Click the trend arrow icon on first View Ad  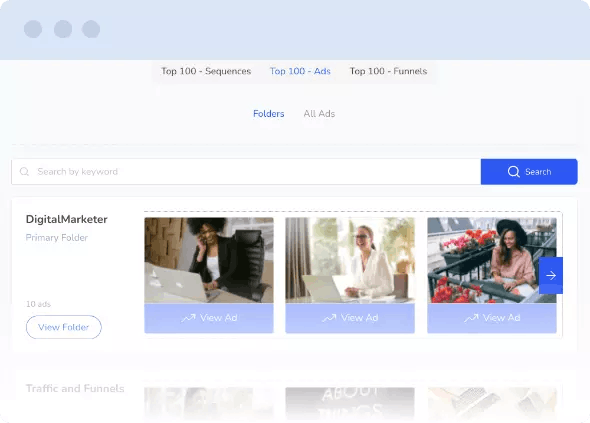pos(189,318)
